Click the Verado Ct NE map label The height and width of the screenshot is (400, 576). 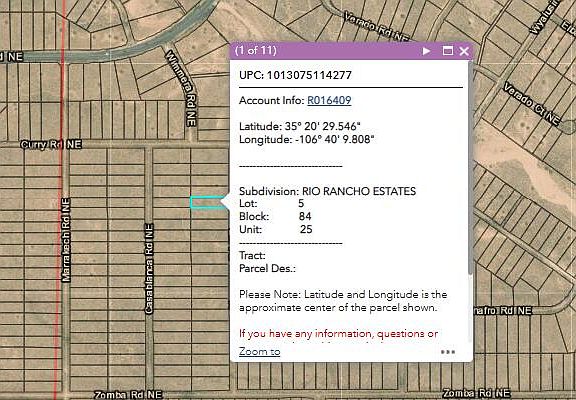[532, 104]
